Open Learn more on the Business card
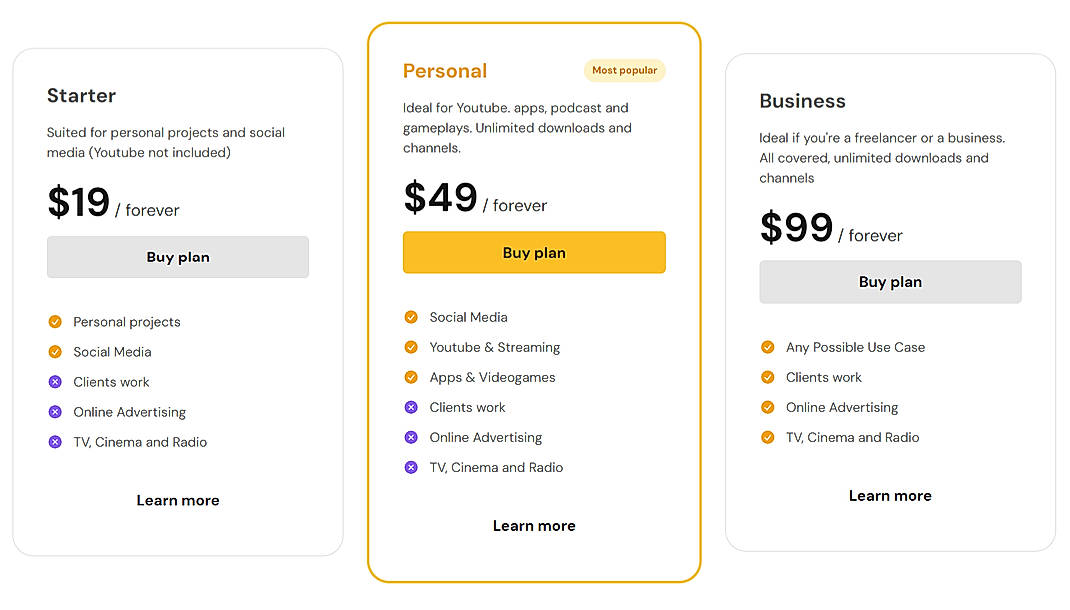Screen dimensions: 1070x610 [890, 495]
